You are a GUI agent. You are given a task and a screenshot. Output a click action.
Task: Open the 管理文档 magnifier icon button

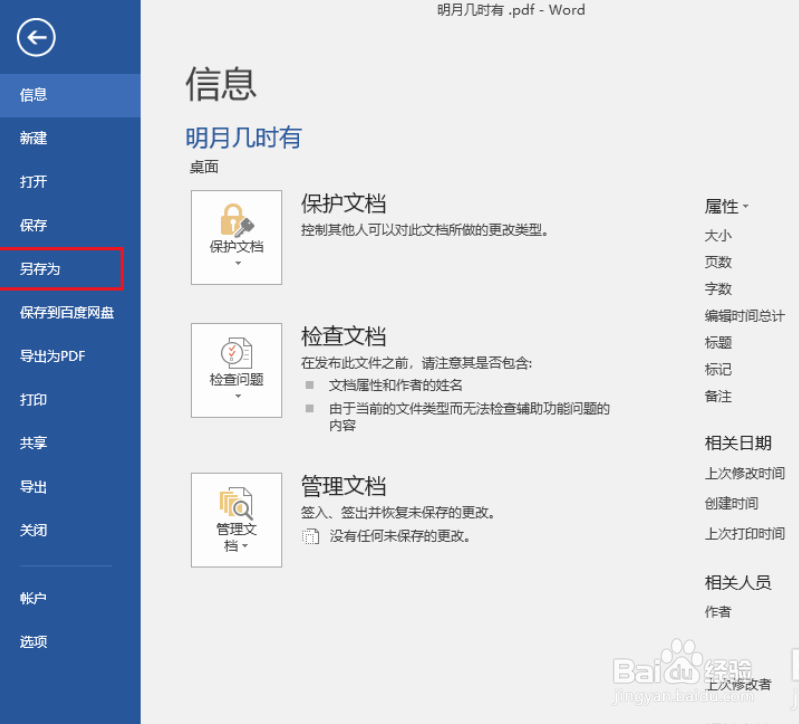(236, 520)
